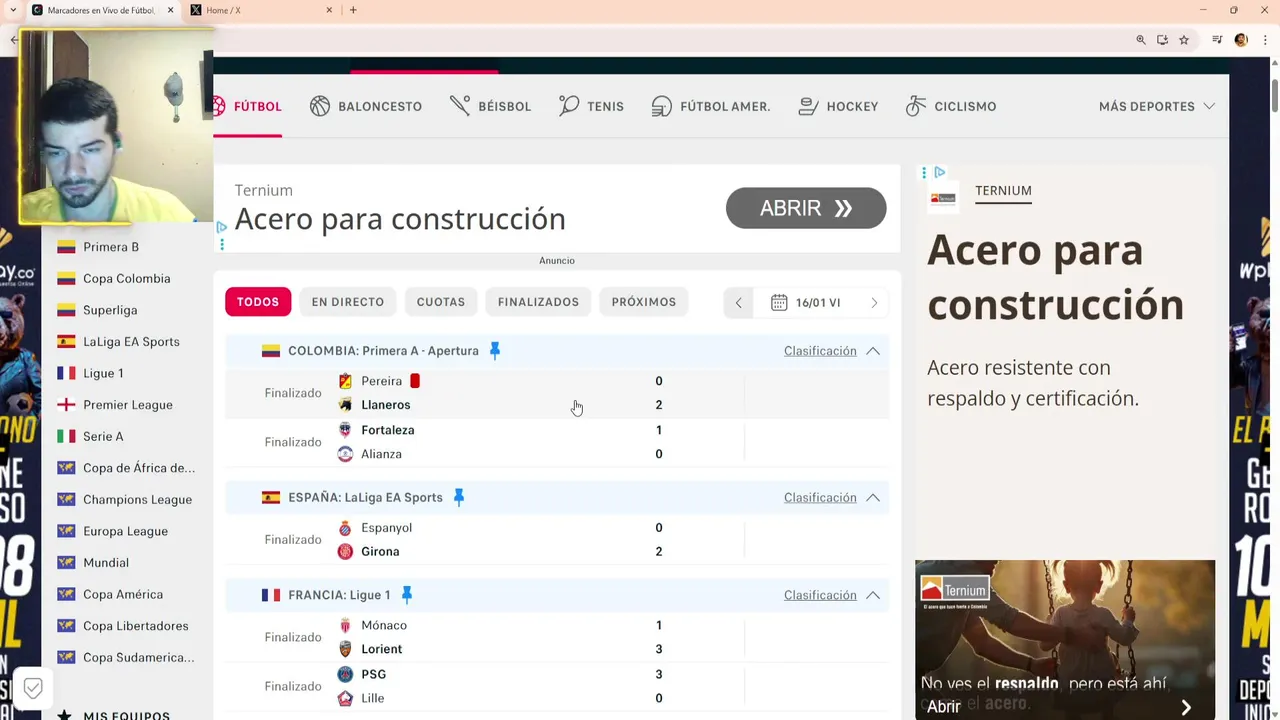The image size is (1280, 720).
Task: Bookmark this page with the star icon
Action: [1184, 40]
